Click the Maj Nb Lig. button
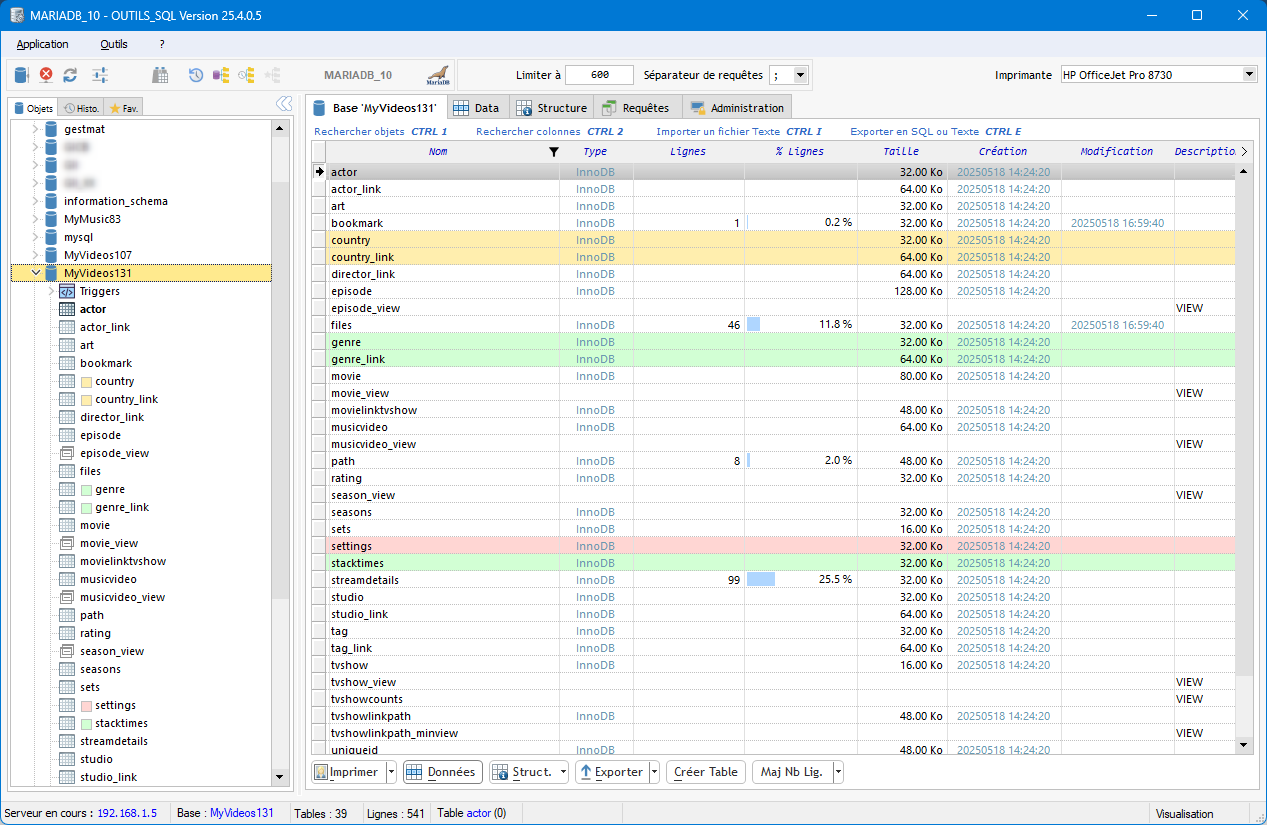 point(791,772)
